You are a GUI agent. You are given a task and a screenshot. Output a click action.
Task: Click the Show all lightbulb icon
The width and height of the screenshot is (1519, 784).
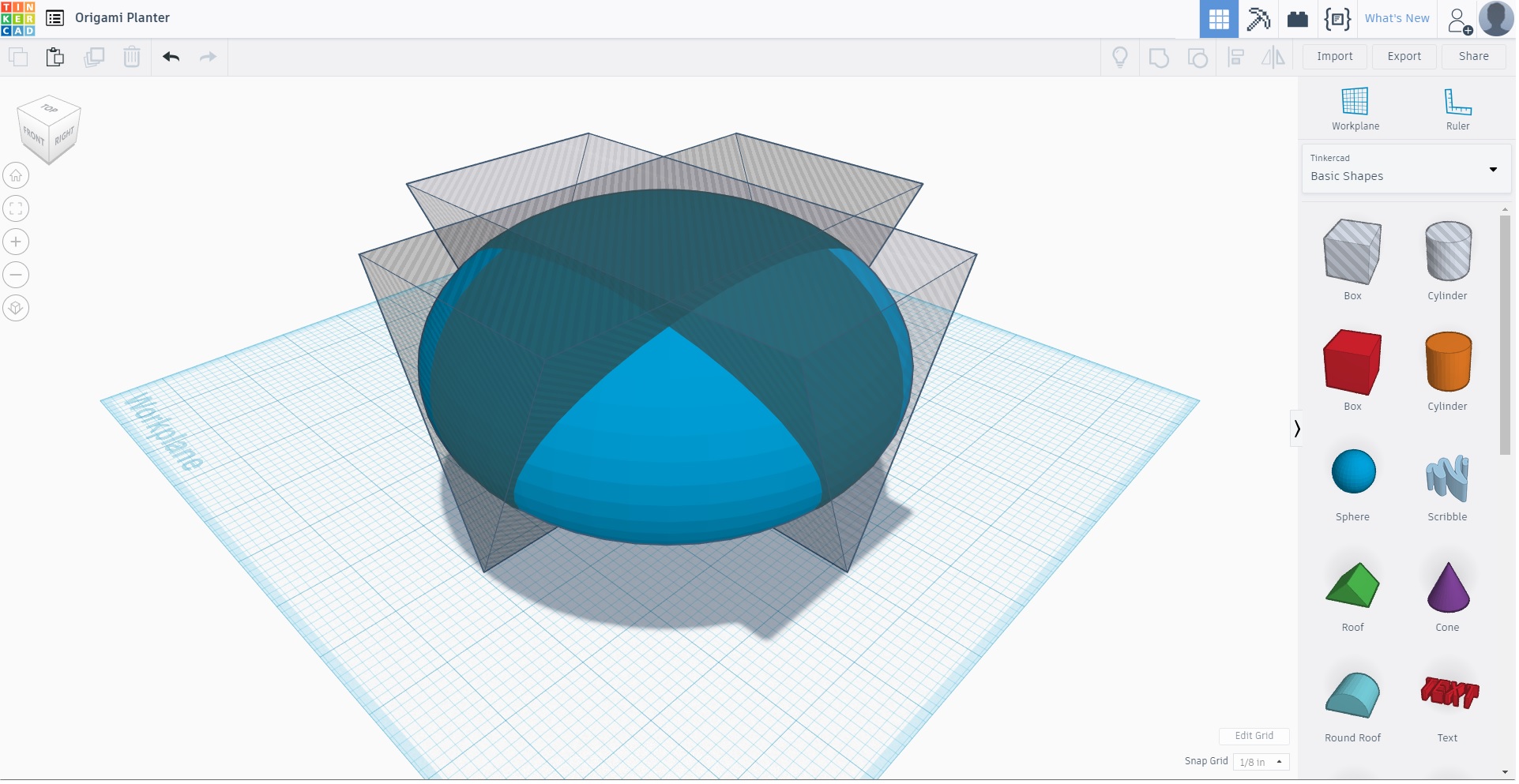point(1120,57)
